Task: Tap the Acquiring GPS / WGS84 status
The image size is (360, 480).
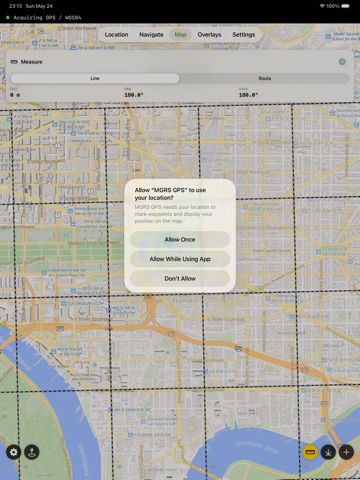Action: (47, 18)
